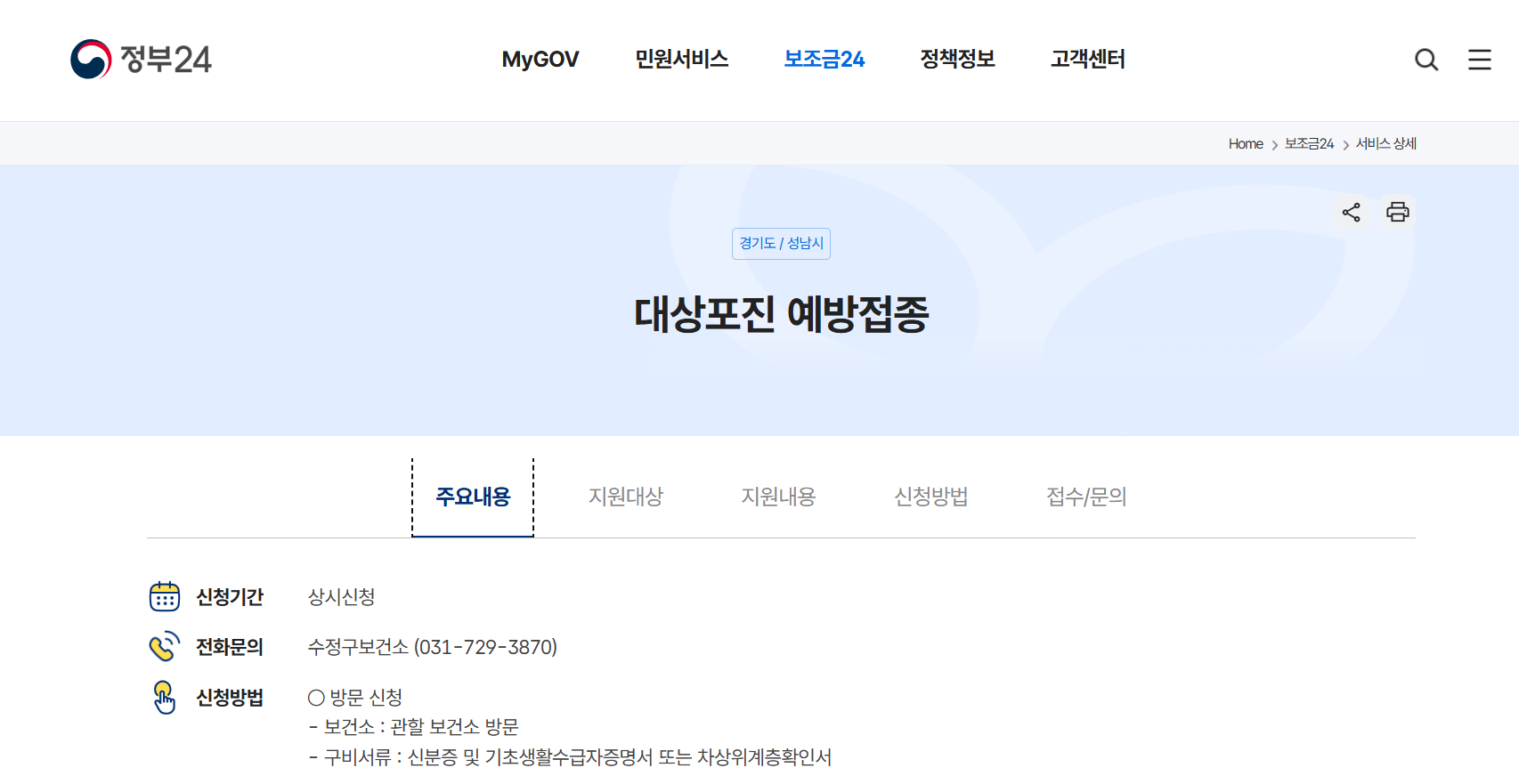Open the search magnifier icon
The height and width of the screenshot is (784, 1519).
click(1426, 60)
